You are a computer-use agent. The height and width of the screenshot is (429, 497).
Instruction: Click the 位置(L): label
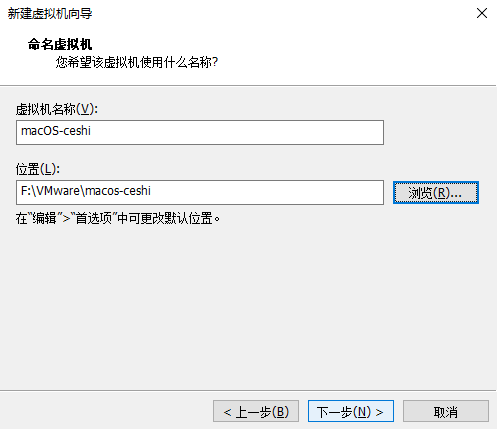point(38,169)
